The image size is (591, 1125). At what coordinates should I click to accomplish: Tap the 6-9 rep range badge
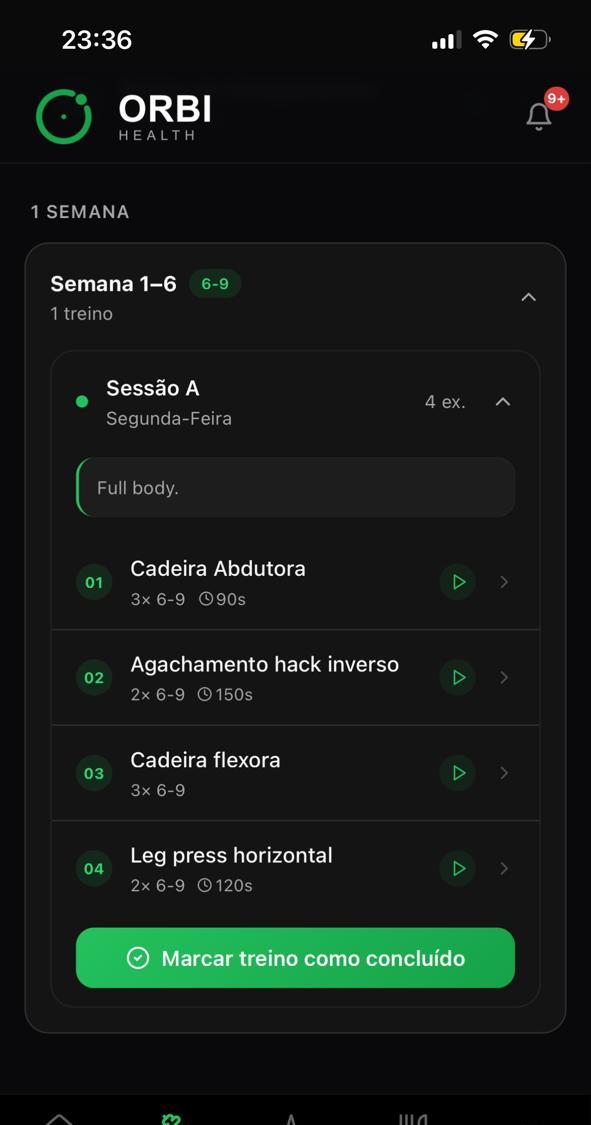coord(215,284)
